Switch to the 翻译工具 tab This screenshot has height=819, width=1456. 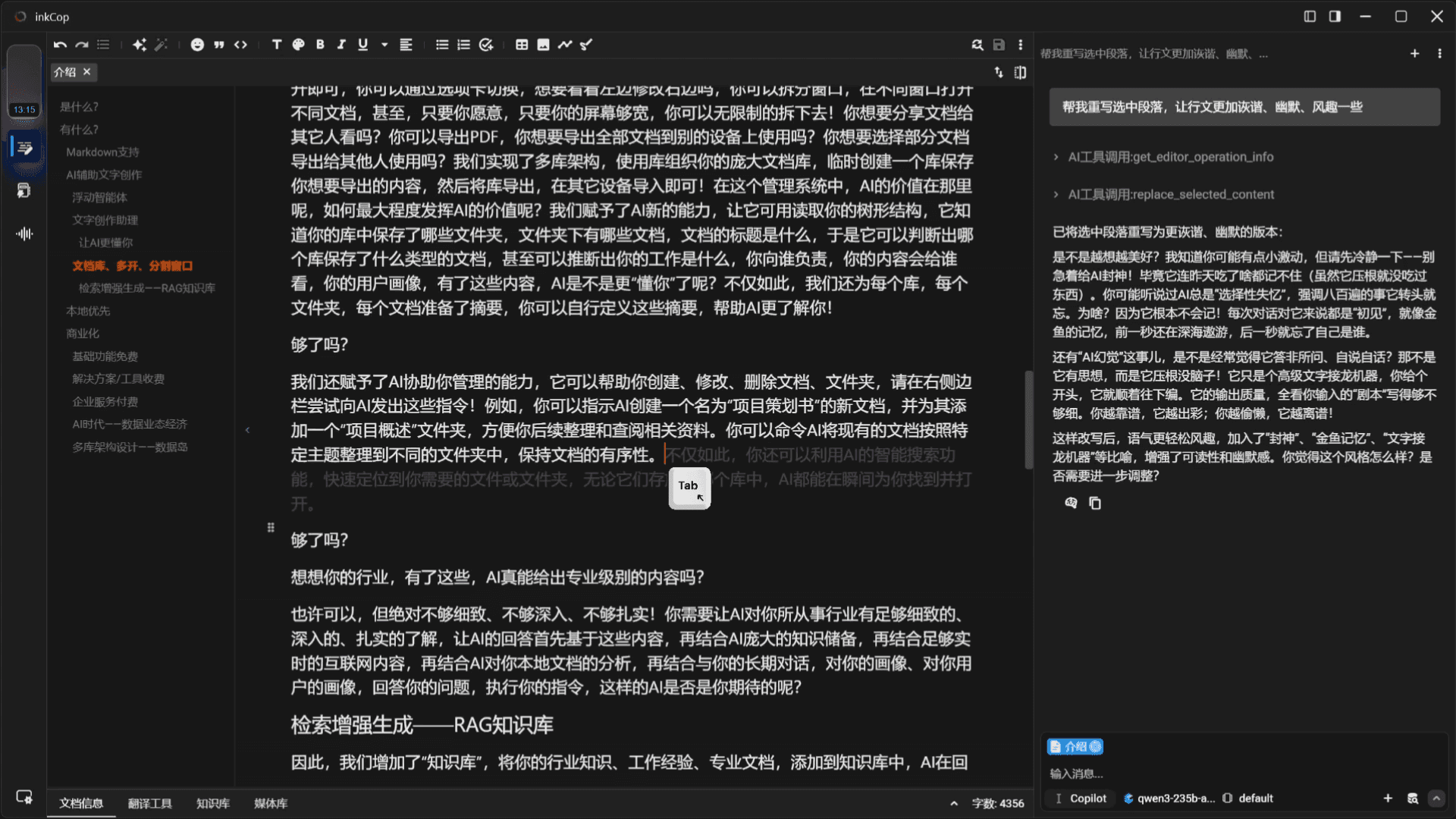point(151,803)
